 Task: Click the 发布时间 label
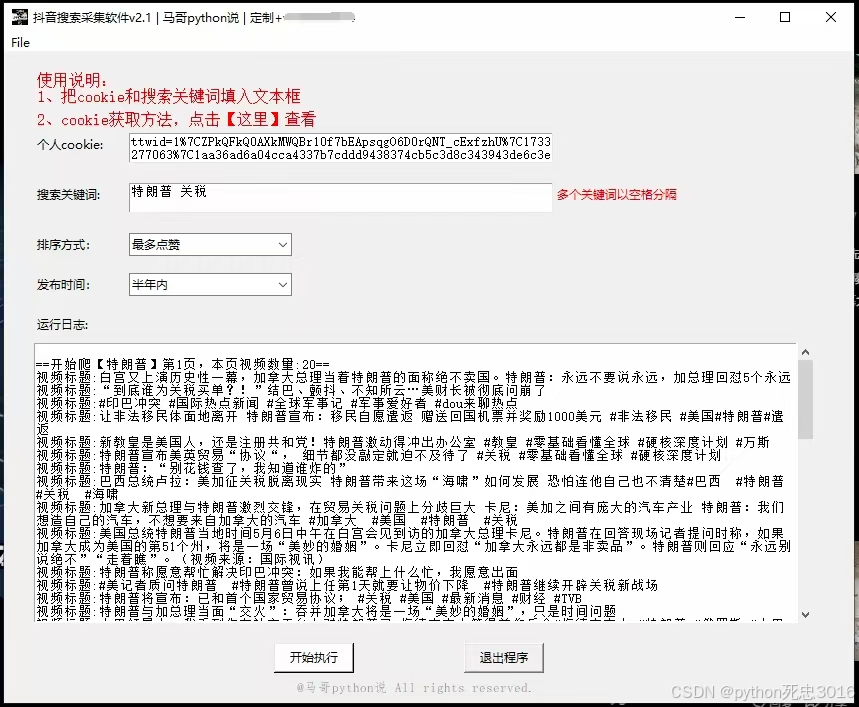click(x=64, y=285)
